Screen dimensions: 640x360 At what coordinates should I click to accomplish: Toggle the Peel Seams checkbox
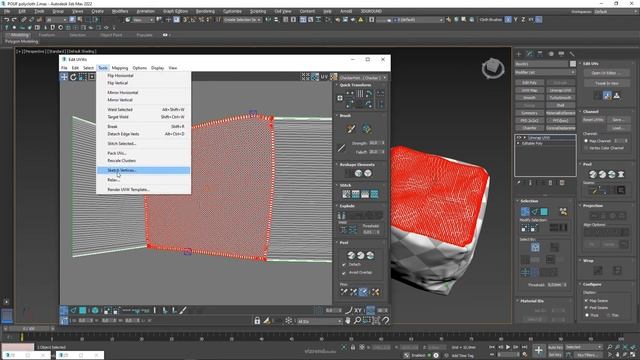[x=587, y=308]
